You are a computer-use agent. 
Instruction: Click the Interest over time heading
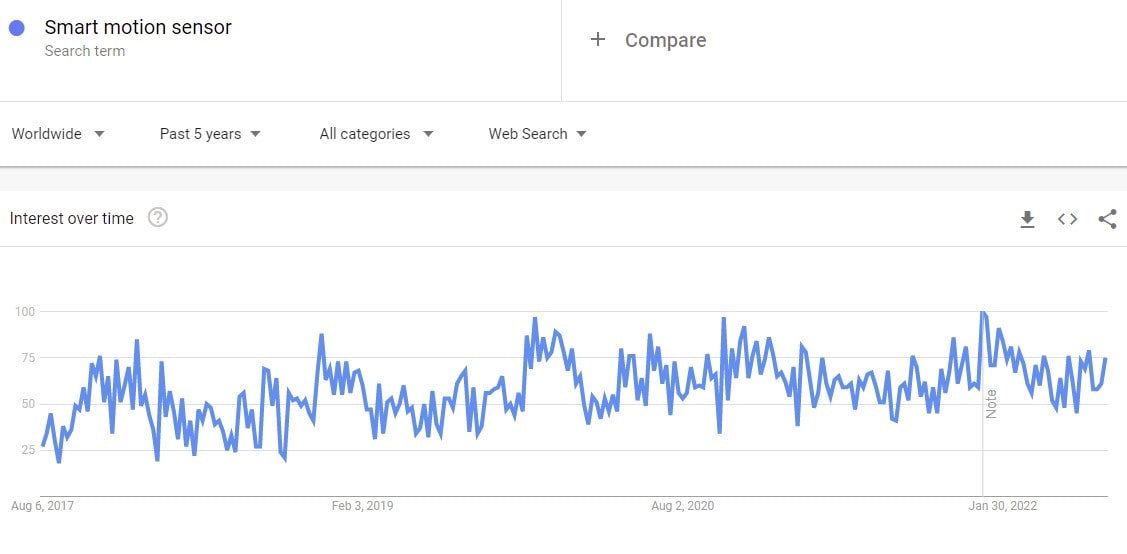point(72,219)
